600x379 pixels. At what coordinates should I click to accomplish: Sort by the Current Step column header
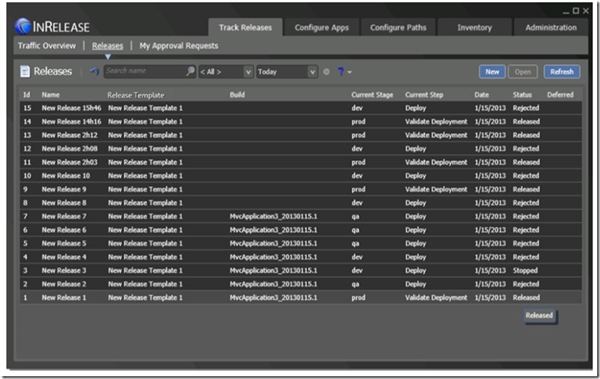[424, 95]
